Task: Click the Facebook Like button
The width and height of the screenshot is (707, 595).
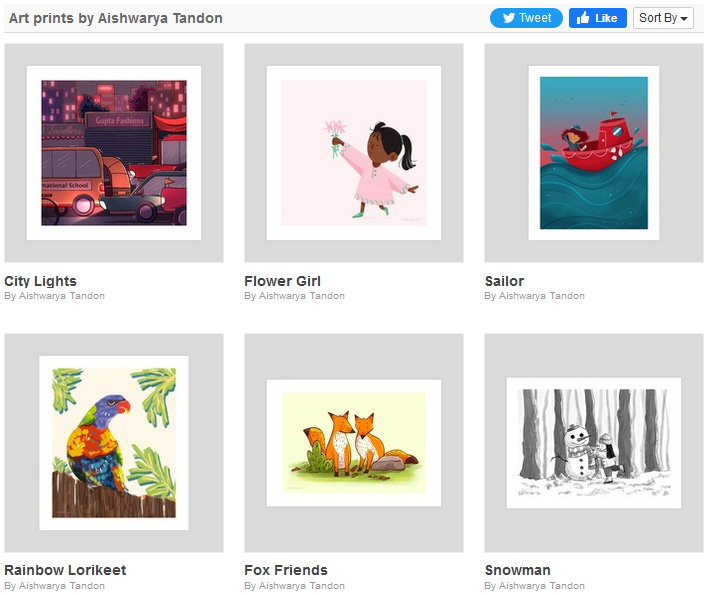Action: (x=597, y=18)
